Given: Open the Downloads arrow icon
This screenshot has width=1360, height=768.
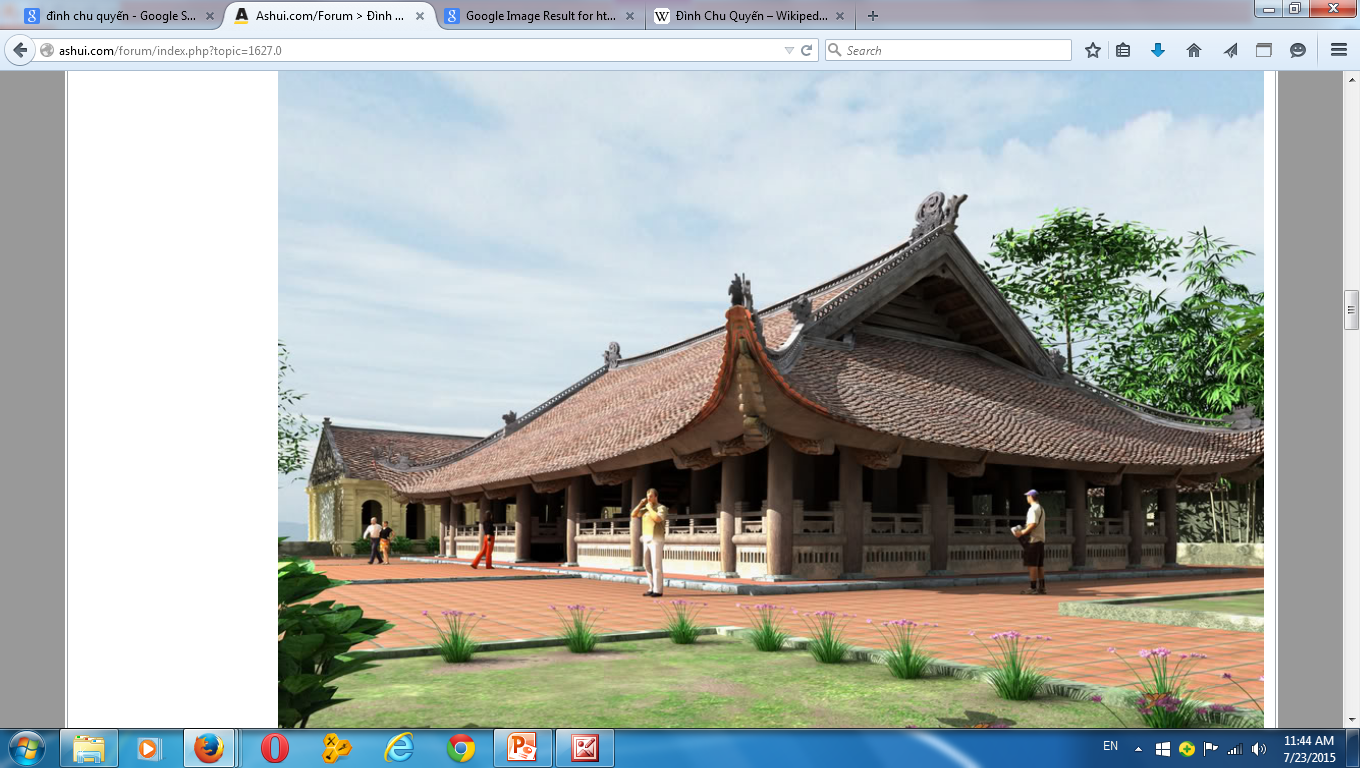Looking at the screenshot, I should click(x=1158, y=50).
